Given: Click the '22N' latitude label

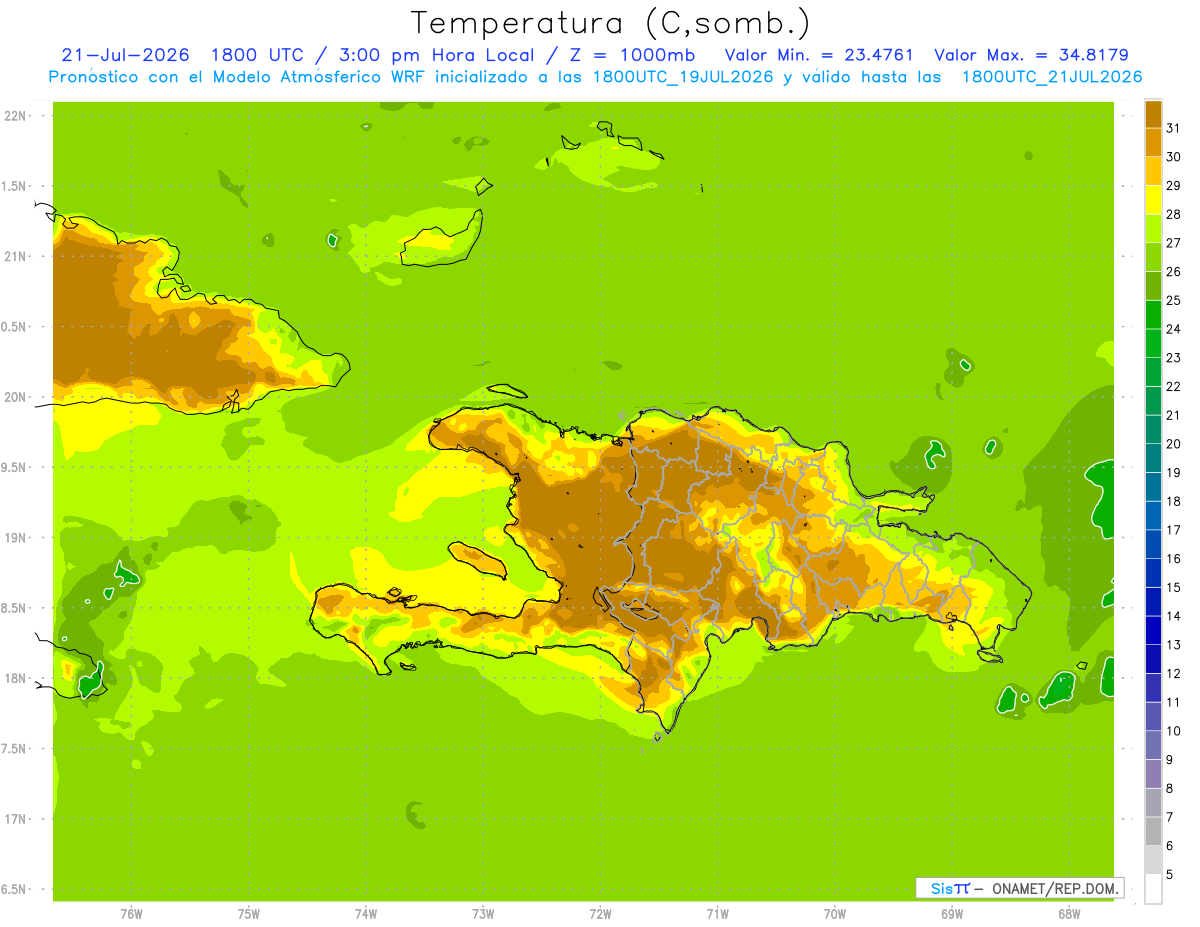Looking at the screenshot, I should click(x=14, y=116).
